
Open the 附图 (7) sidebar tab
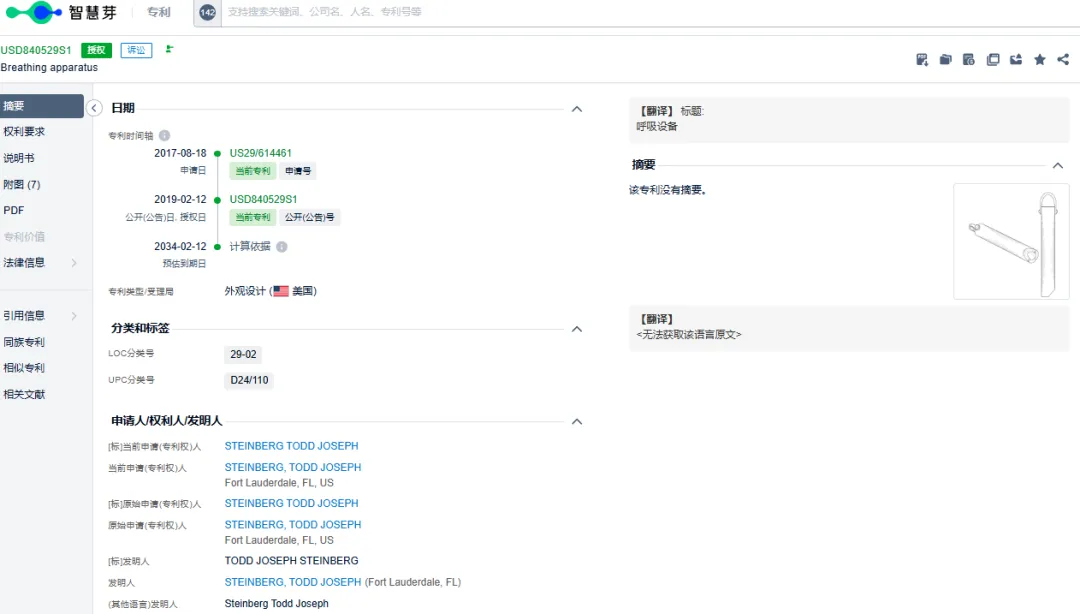pyautogui.click(x=22, y=184)
